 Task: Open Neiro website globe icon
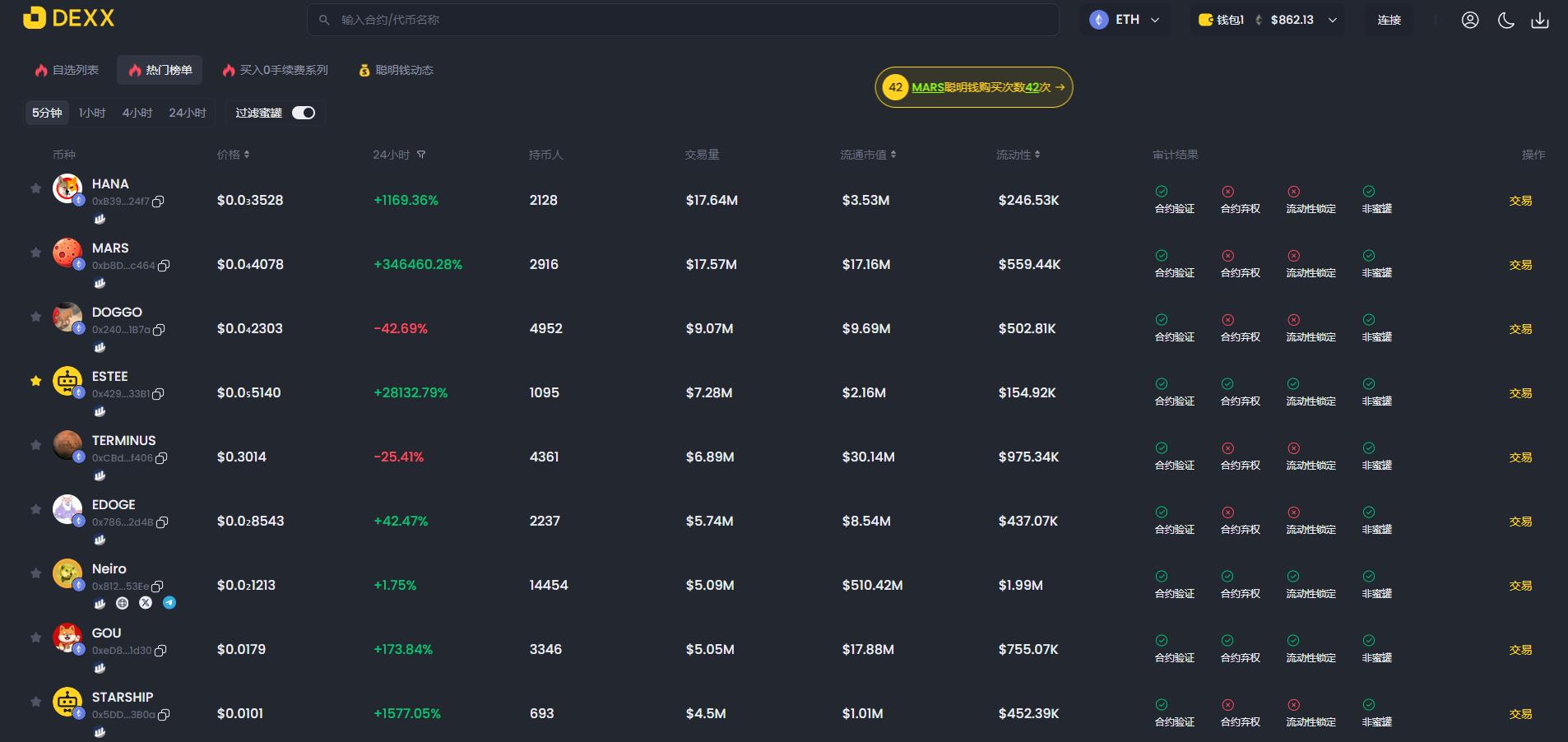coord(123,603)
